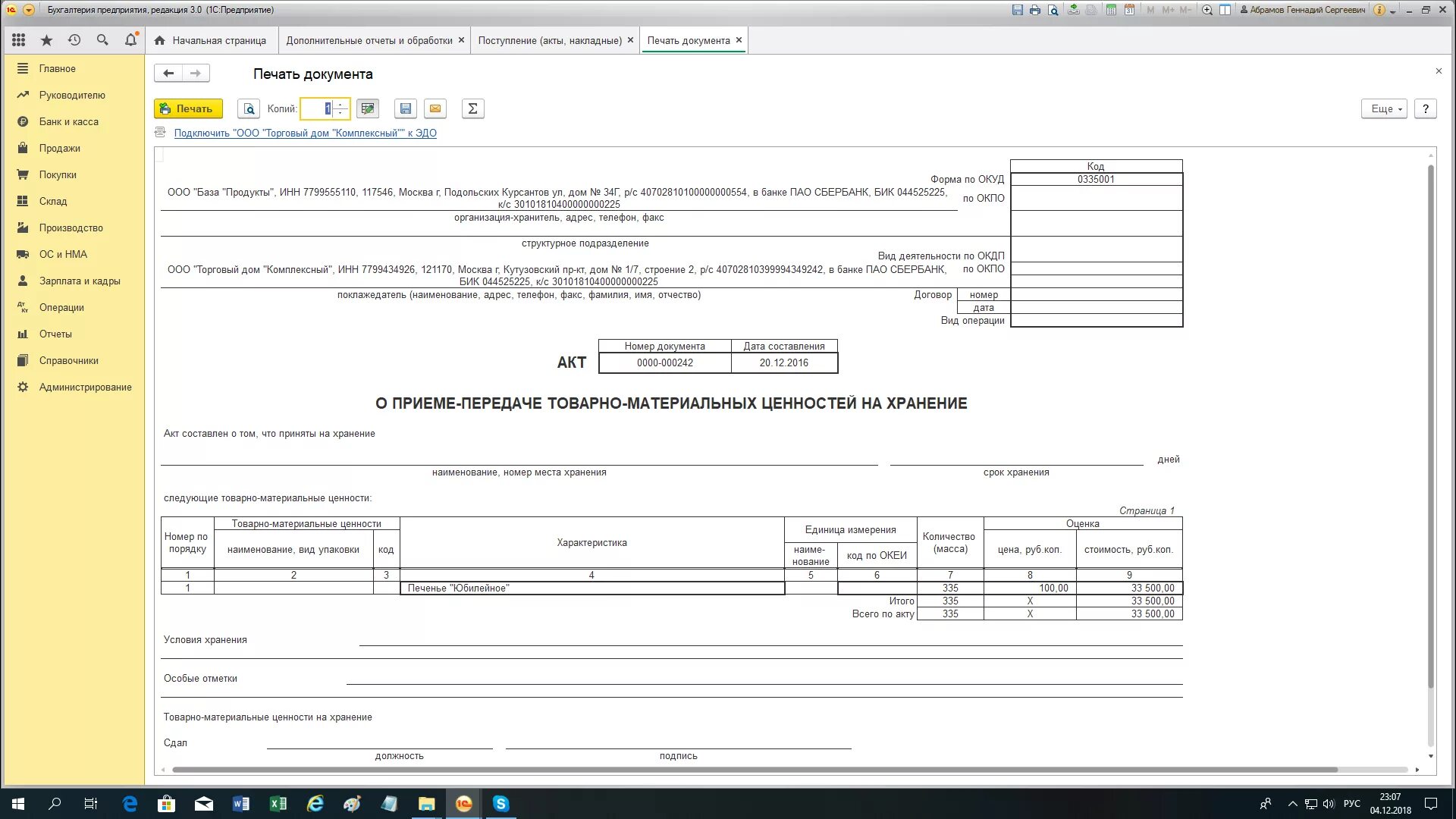Open File Explorer from the taskbar
Image resolution: width=1456 pixels, height=819 pixels.
click(x=426, y=804)
